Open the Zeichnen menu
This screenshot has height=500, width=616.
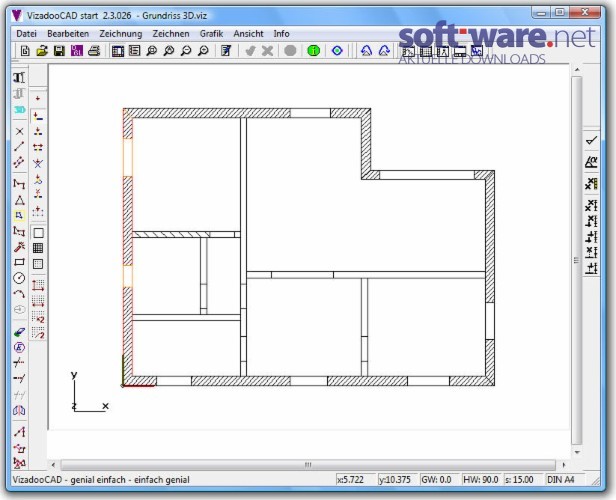pyautogui.click(x=171, y=34)
